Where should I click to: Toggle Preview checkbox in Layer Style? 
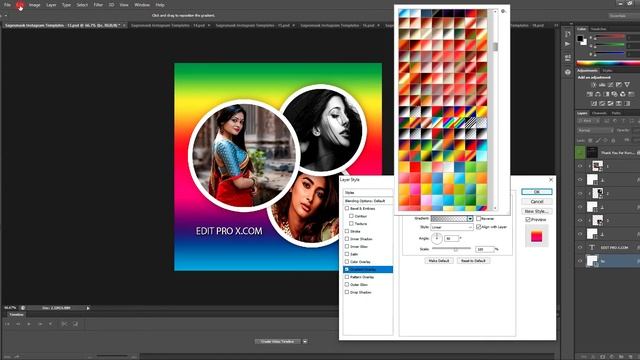pyautogui.click(x=528, y=220)
